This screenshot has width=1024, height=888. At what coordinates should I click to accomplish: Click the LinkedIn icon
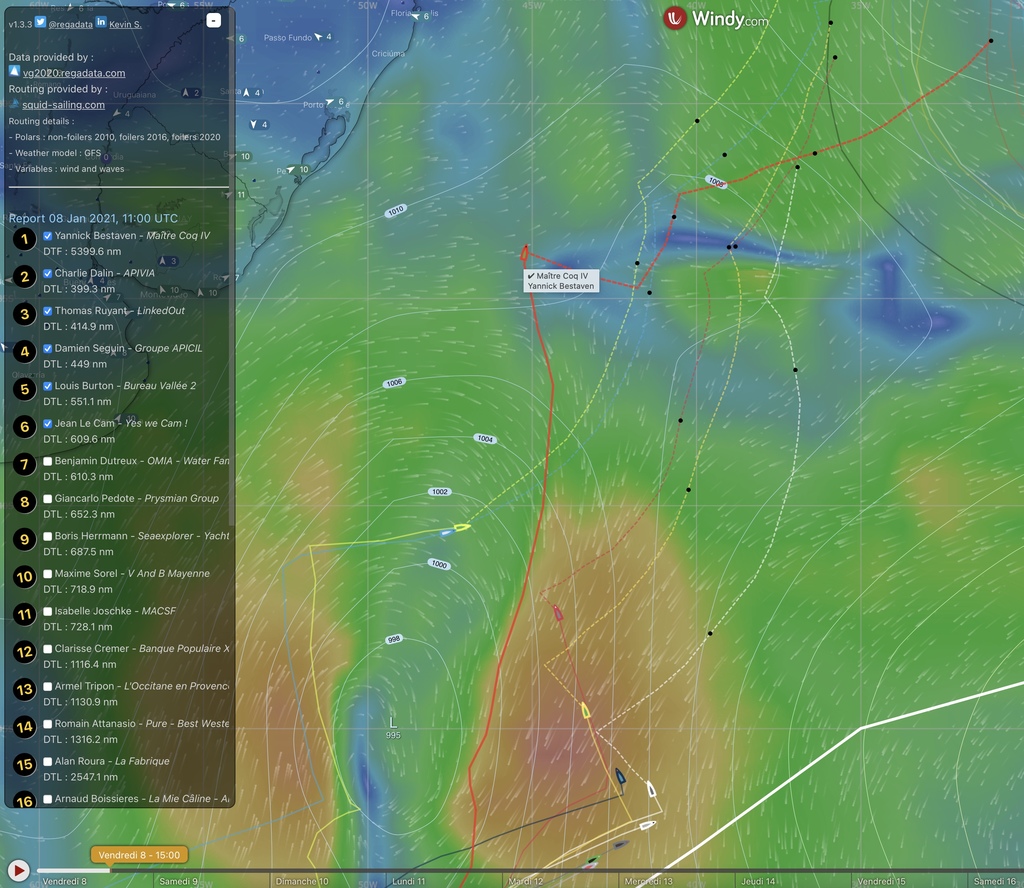(101, 22)
